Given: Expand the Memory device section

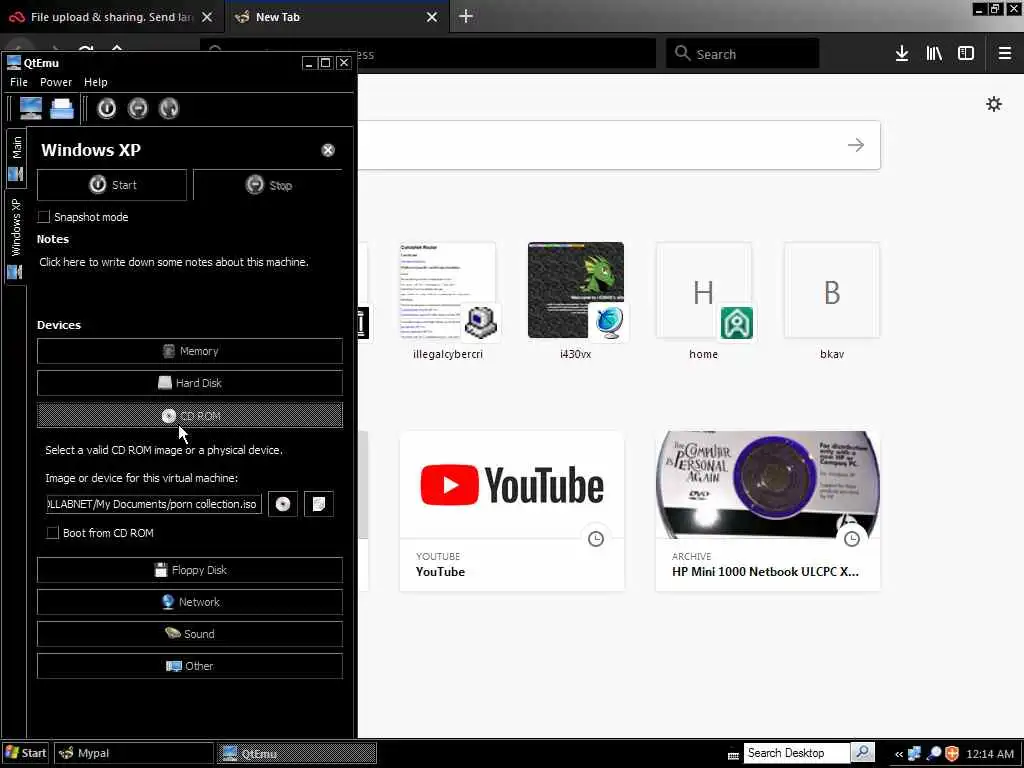Looking at the screenshot, I should coord(190,351).
